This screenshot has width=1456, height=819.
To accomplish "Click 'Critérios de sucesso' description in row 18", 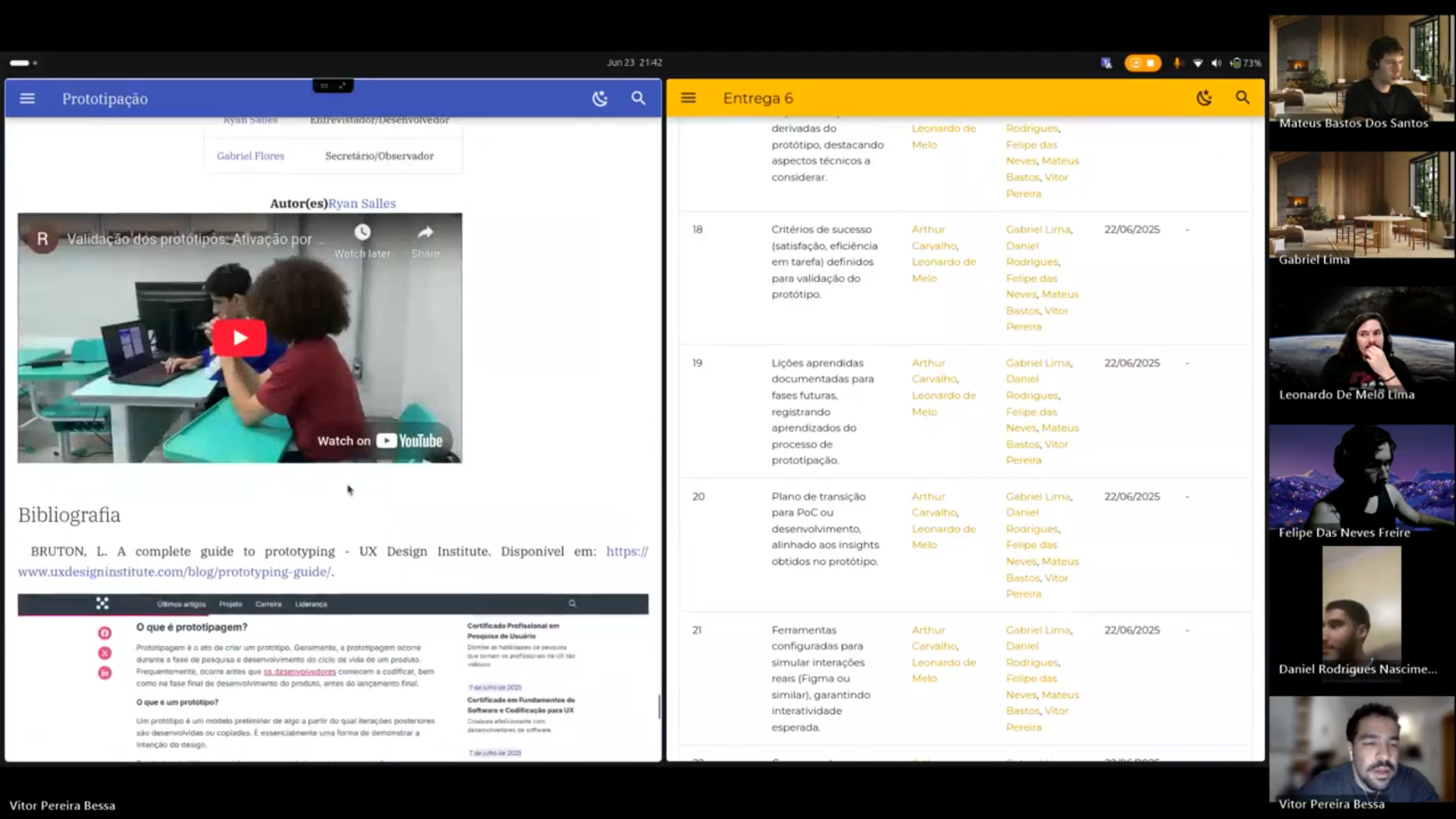I will pyautogui.click(x=824, y=262).
